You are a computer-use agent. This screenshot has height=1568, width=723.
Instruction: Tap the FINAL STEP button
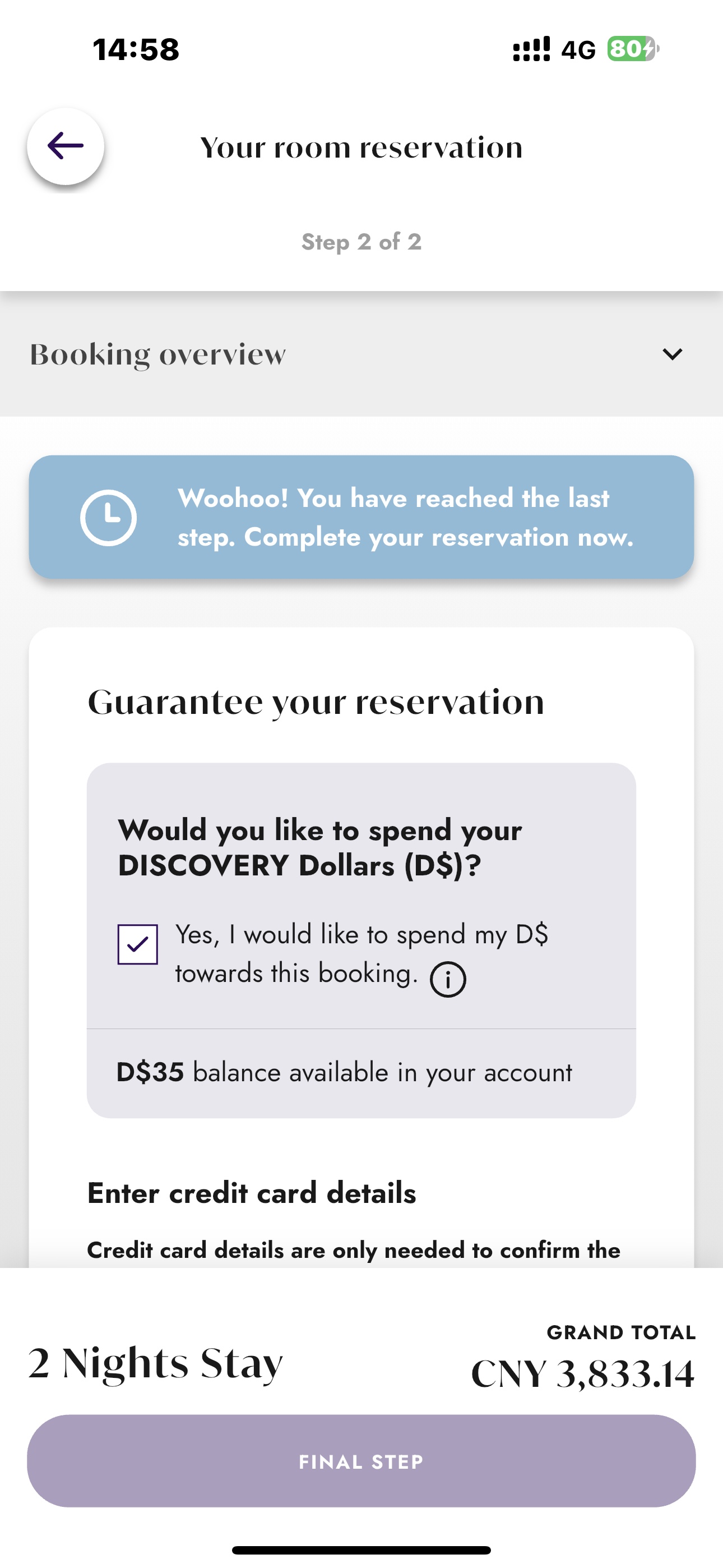361,1461
